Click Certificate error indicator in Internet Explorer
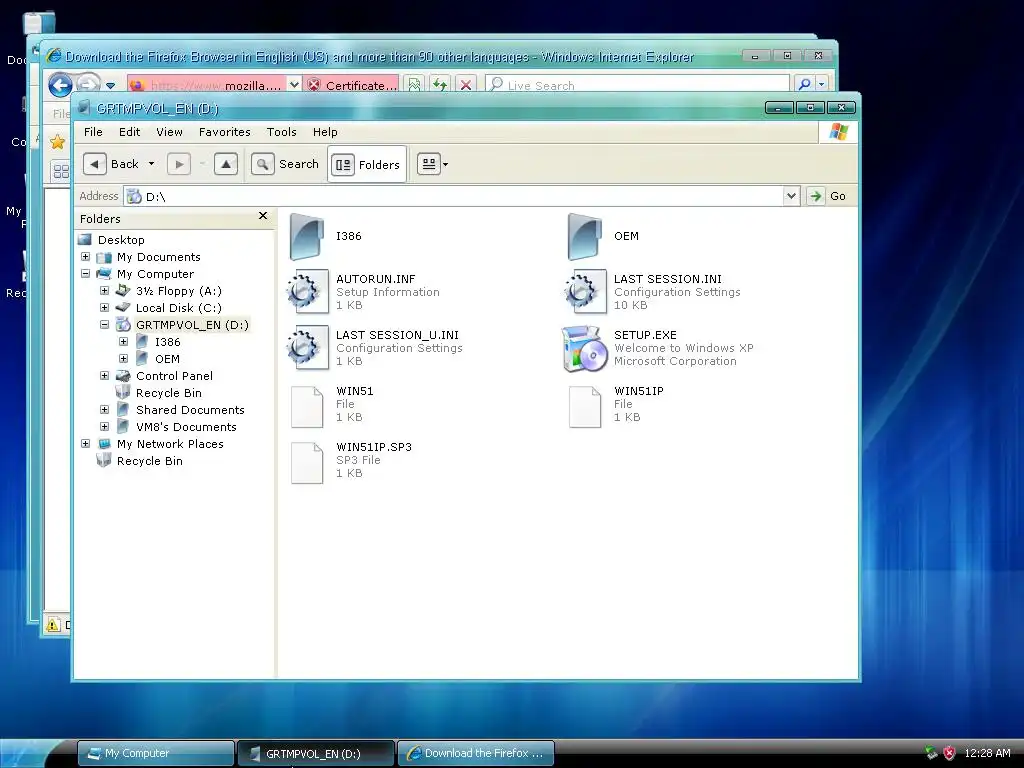This screenshot has height=768, width=1024. [351, 85]
